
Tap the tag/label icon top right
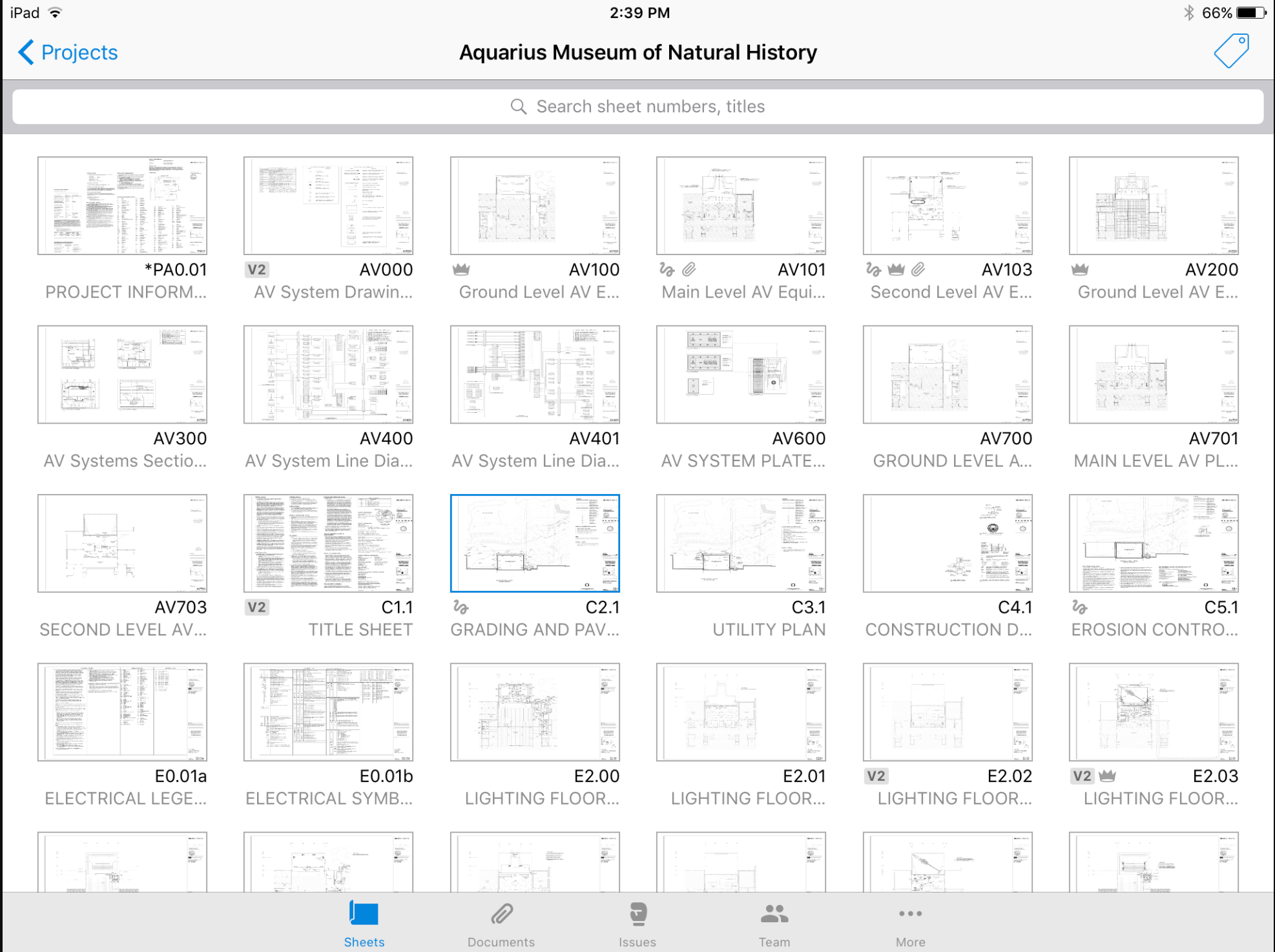click(1231, 50)
